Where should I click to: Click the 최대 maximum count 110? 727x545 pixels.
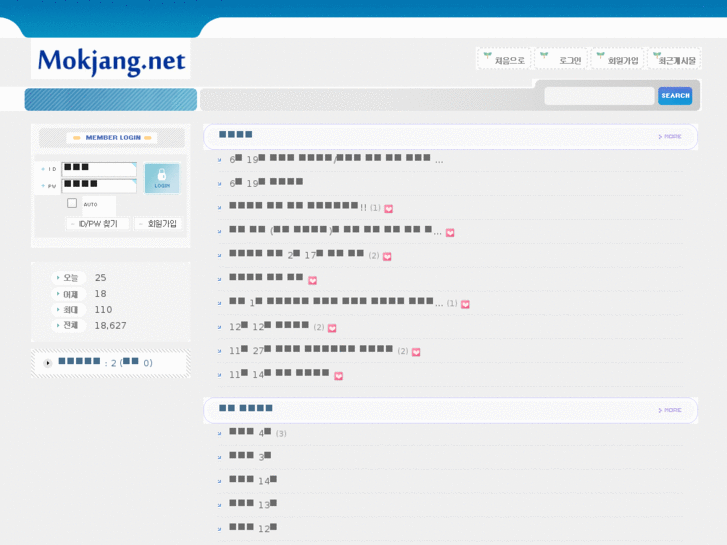103,309
